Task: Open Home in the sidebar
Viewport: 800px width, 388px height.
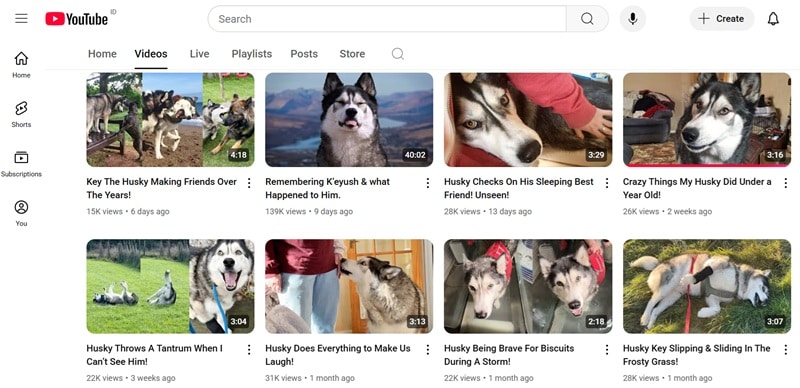Action: (x=21, y=65)
